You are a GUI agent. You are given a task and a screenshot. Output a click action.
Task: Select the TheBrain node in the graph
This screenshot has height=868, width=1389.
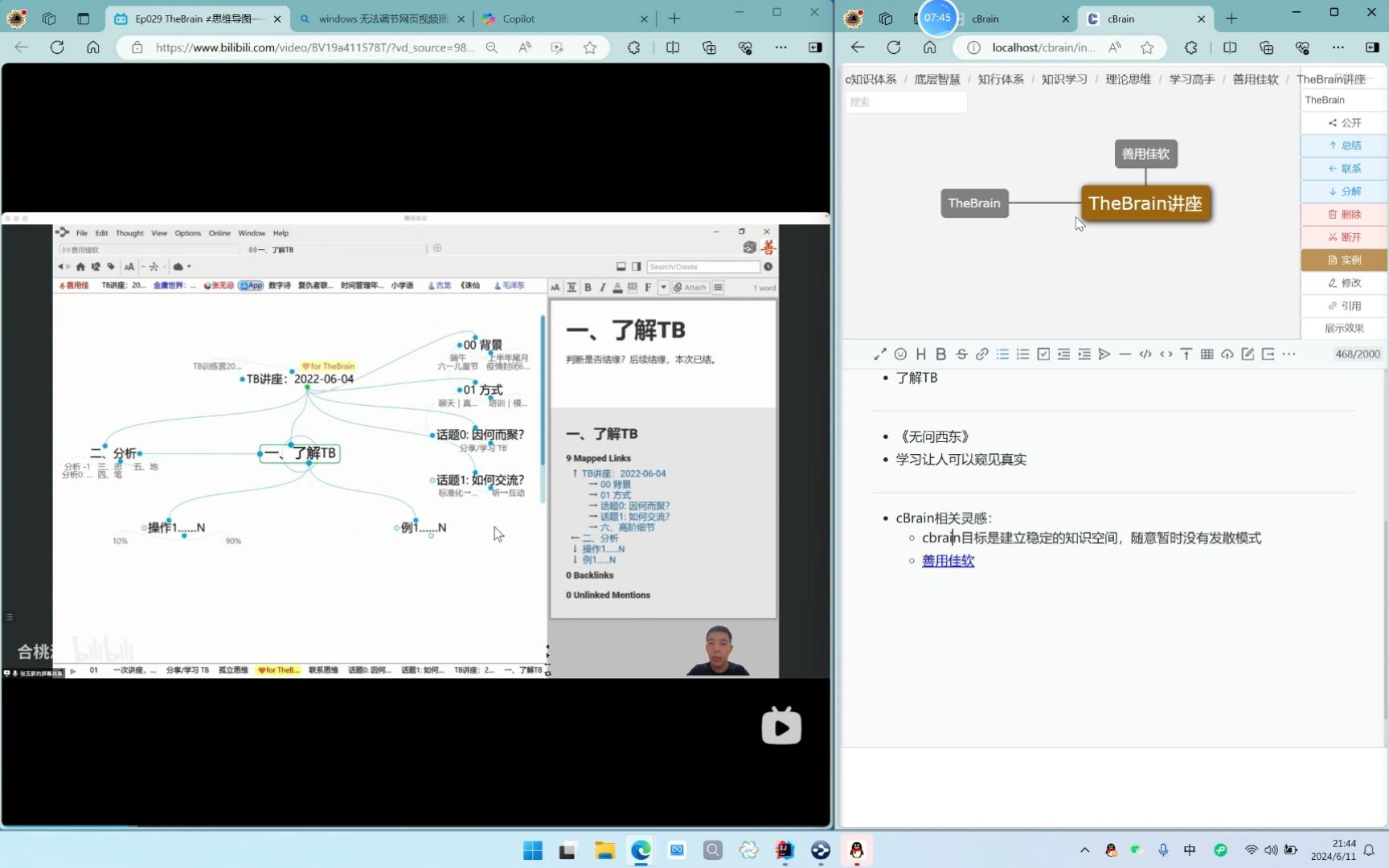(x=974, y=203)
